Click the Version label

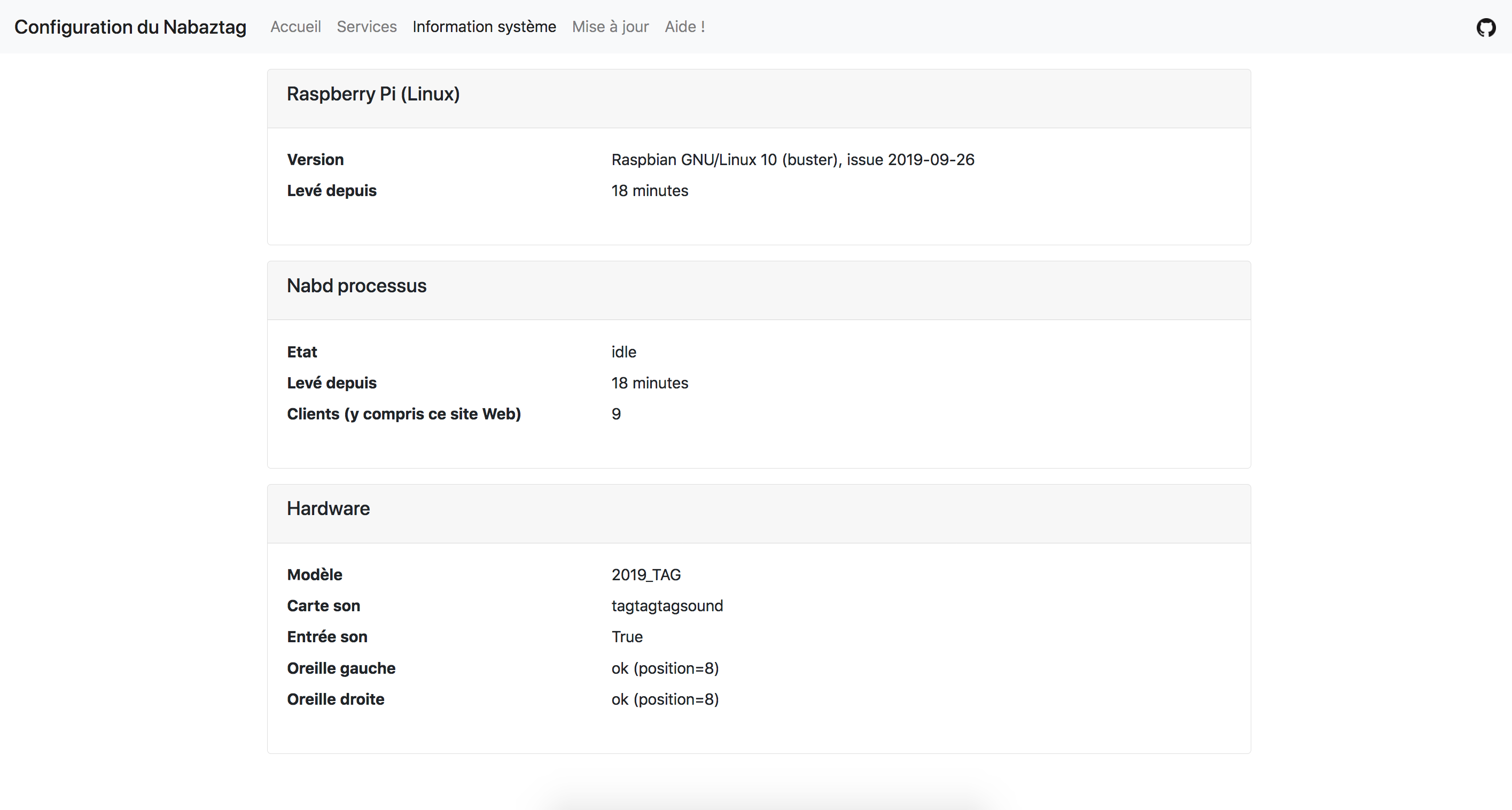coord(315,160)
